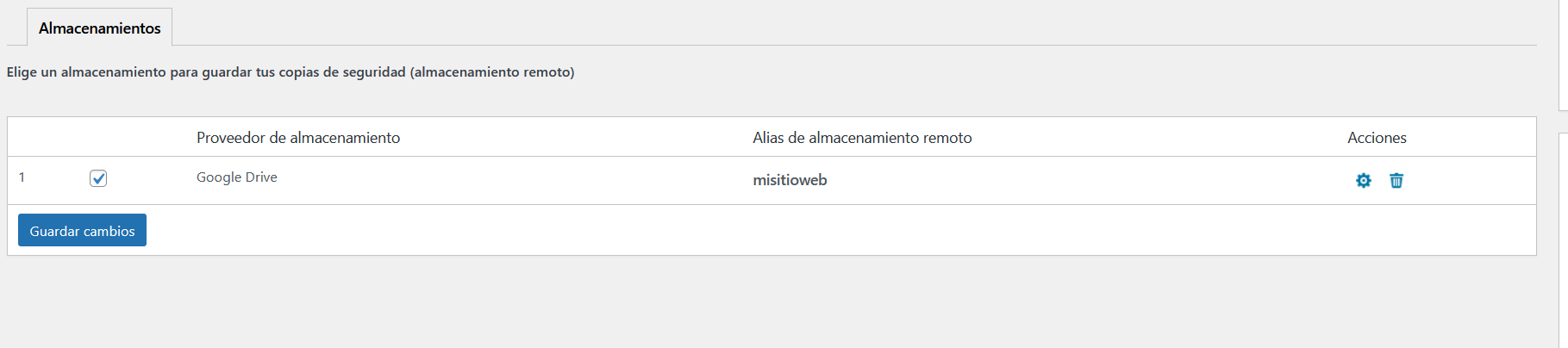Image resolution: width=1568 pixels, height=348 pixels.
Task: Click empty gray area below the storage table
Action: tap(690, 301)
